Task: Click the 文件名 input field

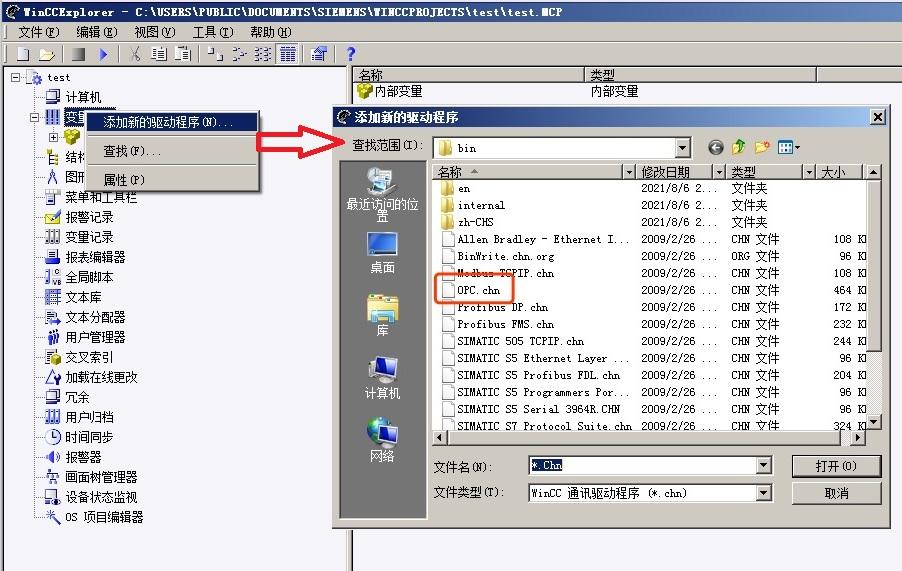Action: click(643, 465)
